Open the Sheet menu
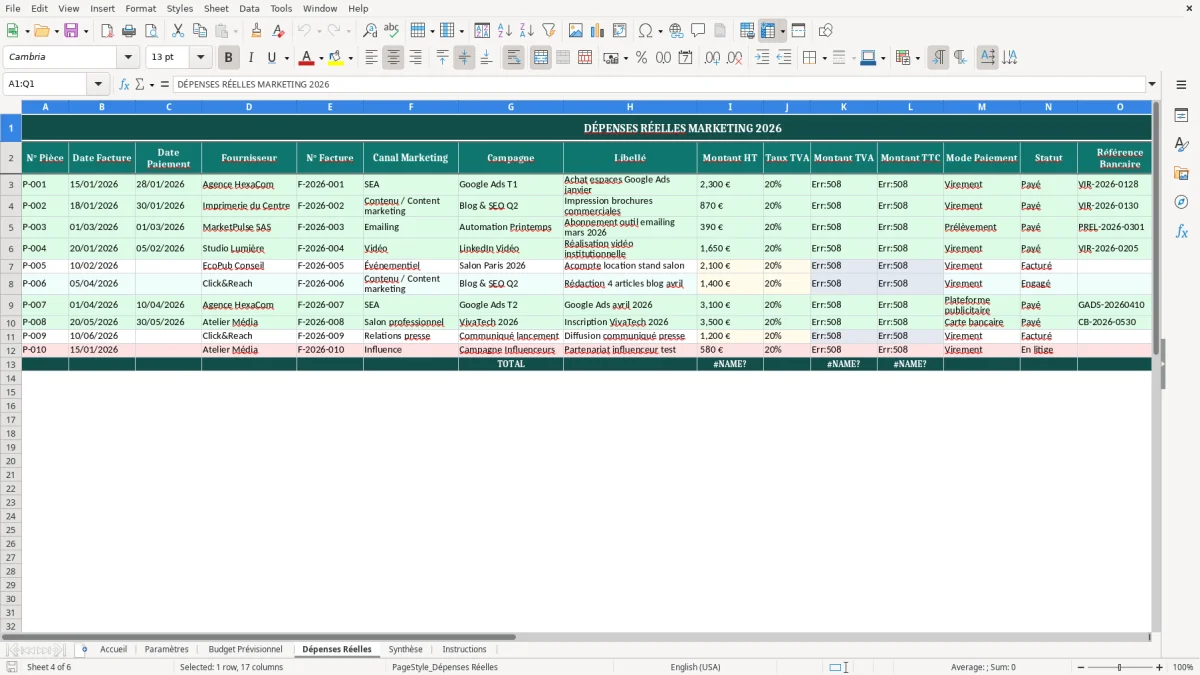 [216, 8]
